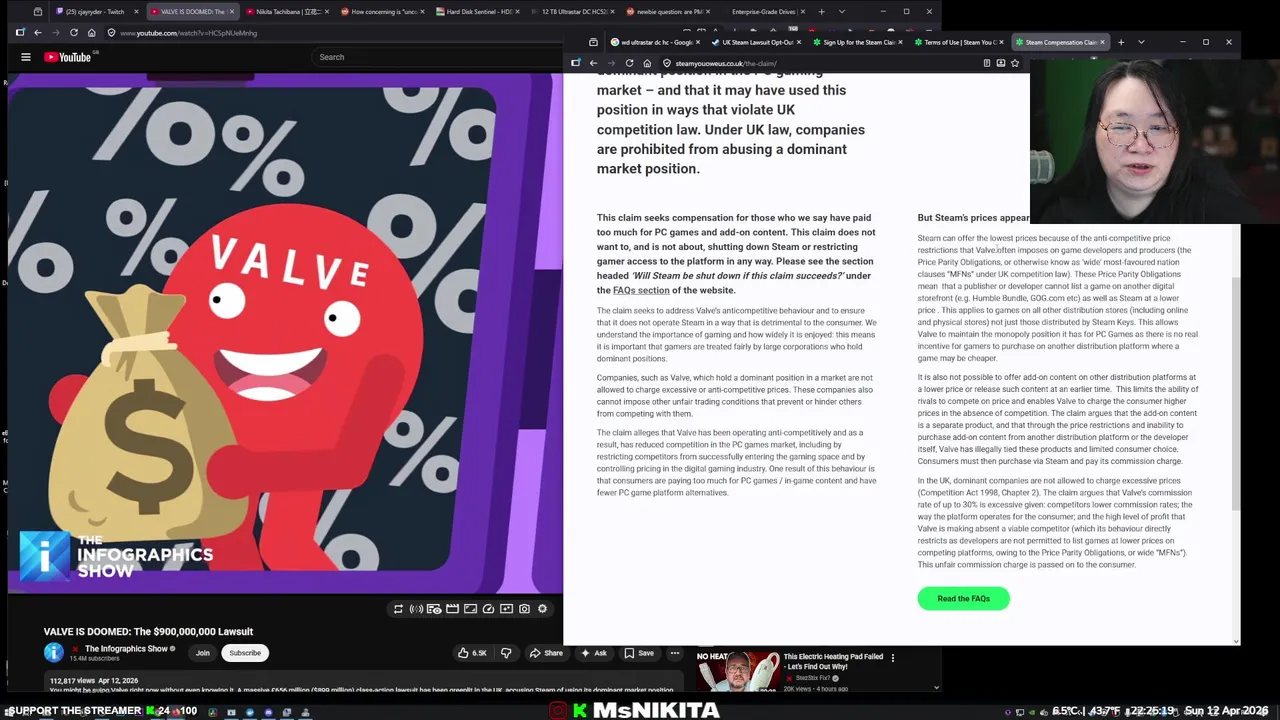Viewport: 1280px width, 720px height.
Task: Click the Ask button under the video
Action: (593, 653)
